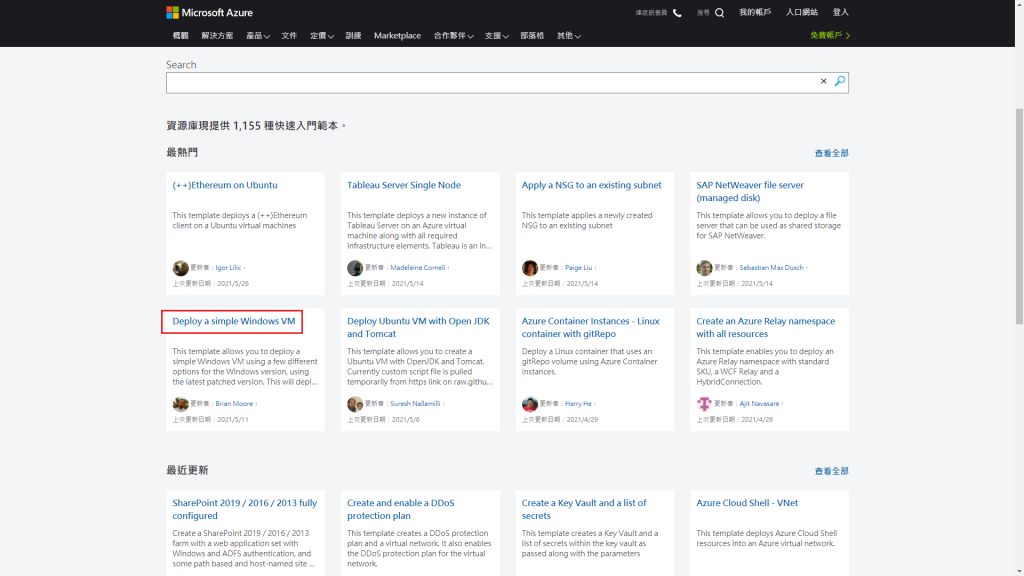Viewport: 1024px width, 576px height.
Task: Click author name Ajit Navasare
Action: [x=759, y=404]
